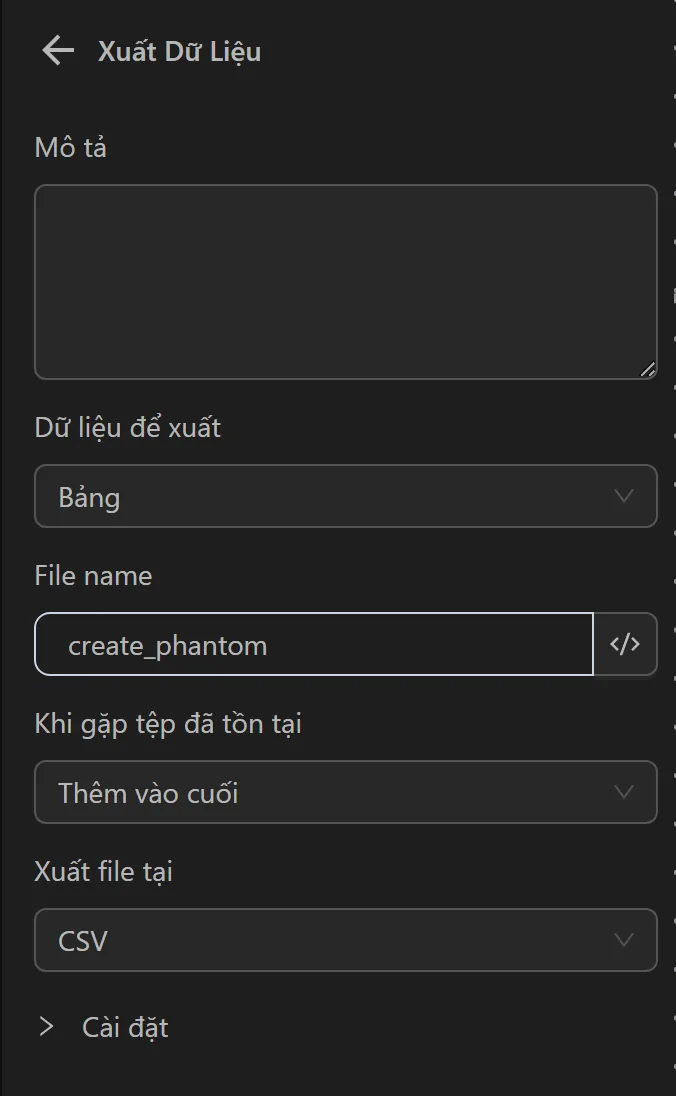
Task: Click the Cài đặt label
Action: tap(125, 1027)
